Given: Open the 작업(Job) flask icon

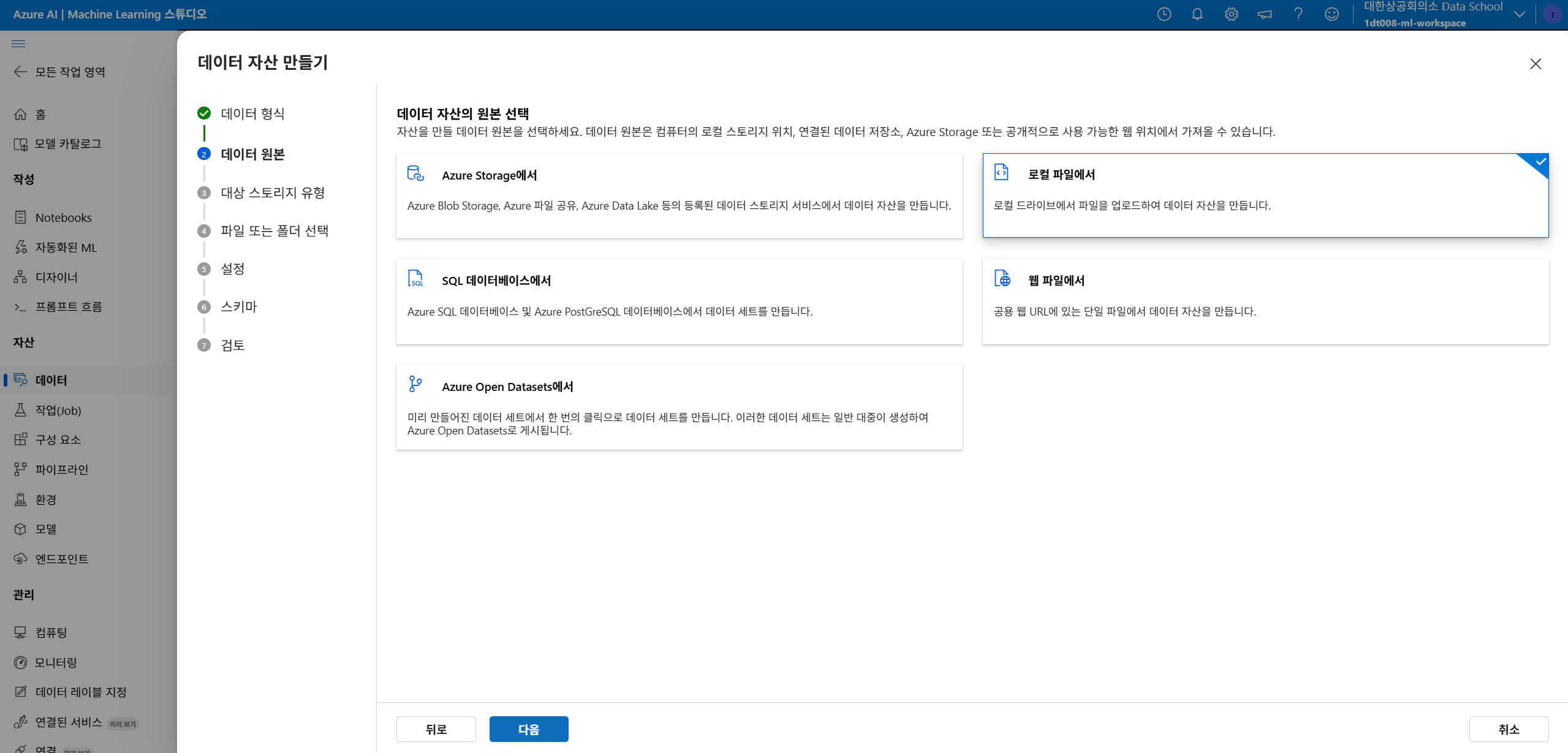Looking at the screenshot, I should [20, 410].
